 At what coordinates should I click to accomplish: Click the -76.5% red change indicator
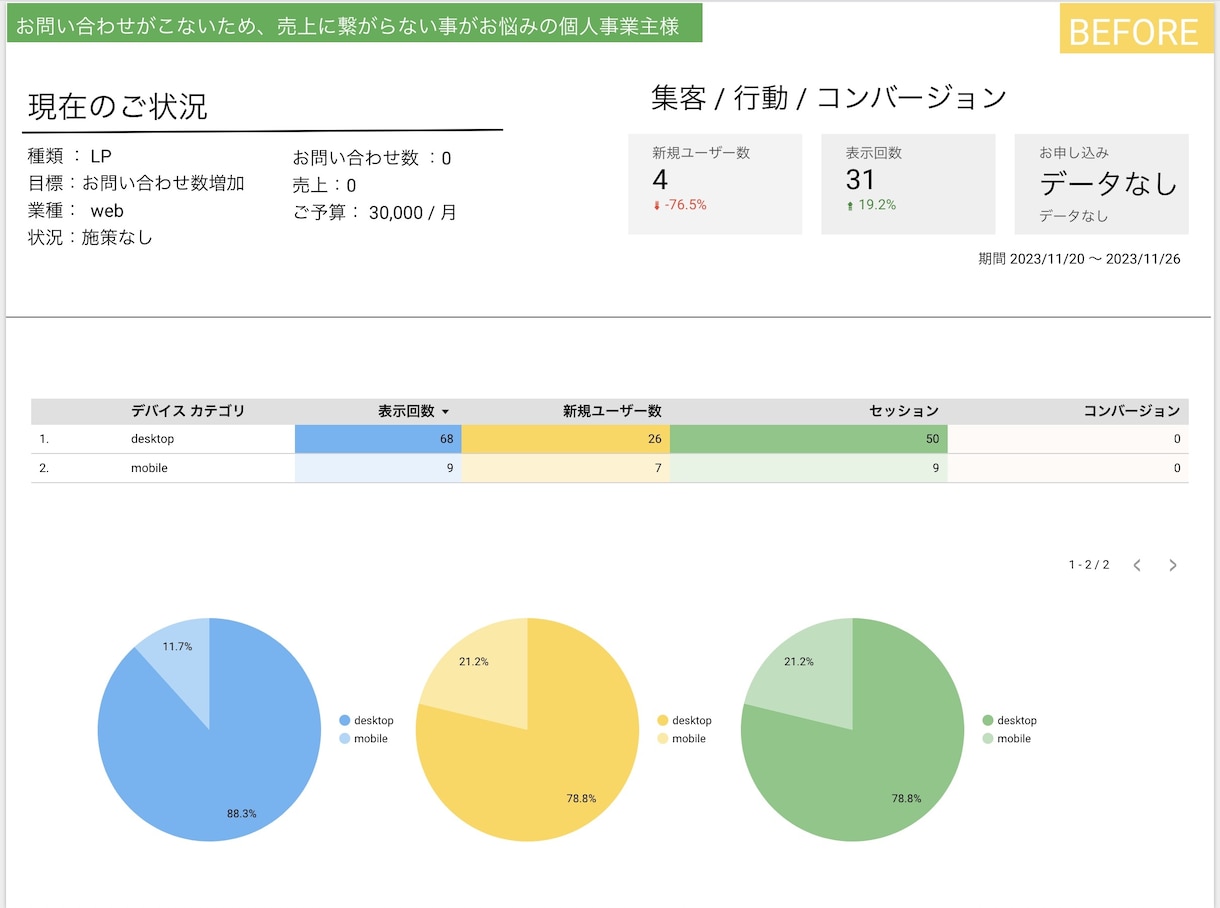coord(680,205)
